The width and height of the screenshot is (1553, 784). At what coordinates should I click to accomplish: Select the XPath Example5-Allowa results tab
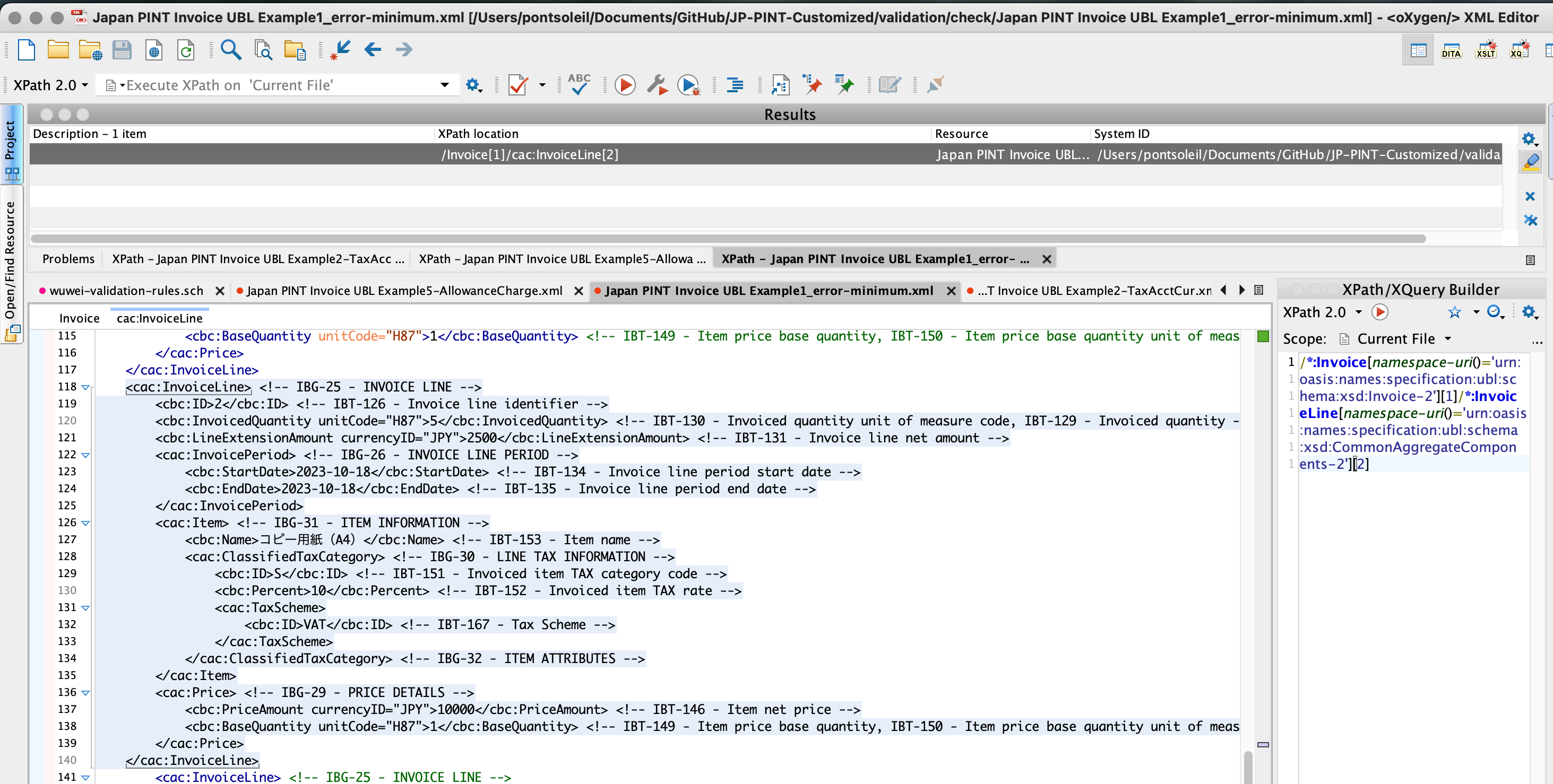(x=562, y=259)
